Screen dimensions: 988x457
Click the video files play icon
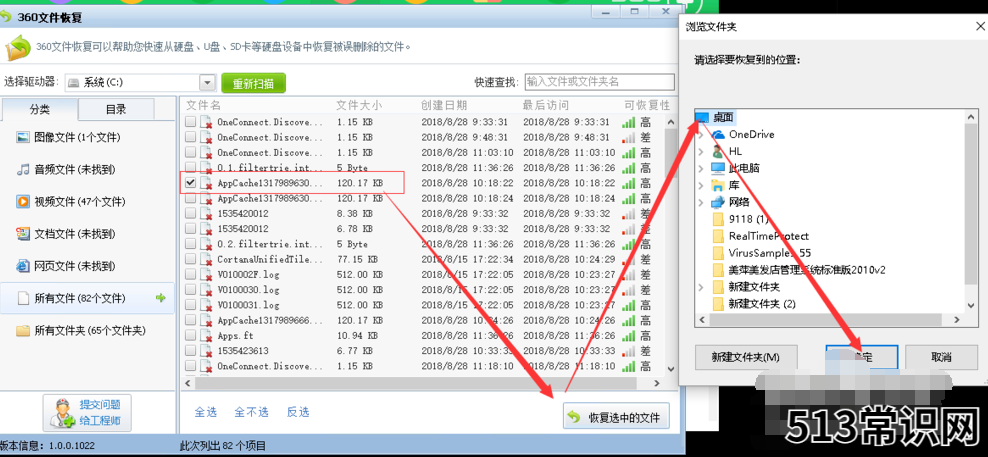[23, 202]
